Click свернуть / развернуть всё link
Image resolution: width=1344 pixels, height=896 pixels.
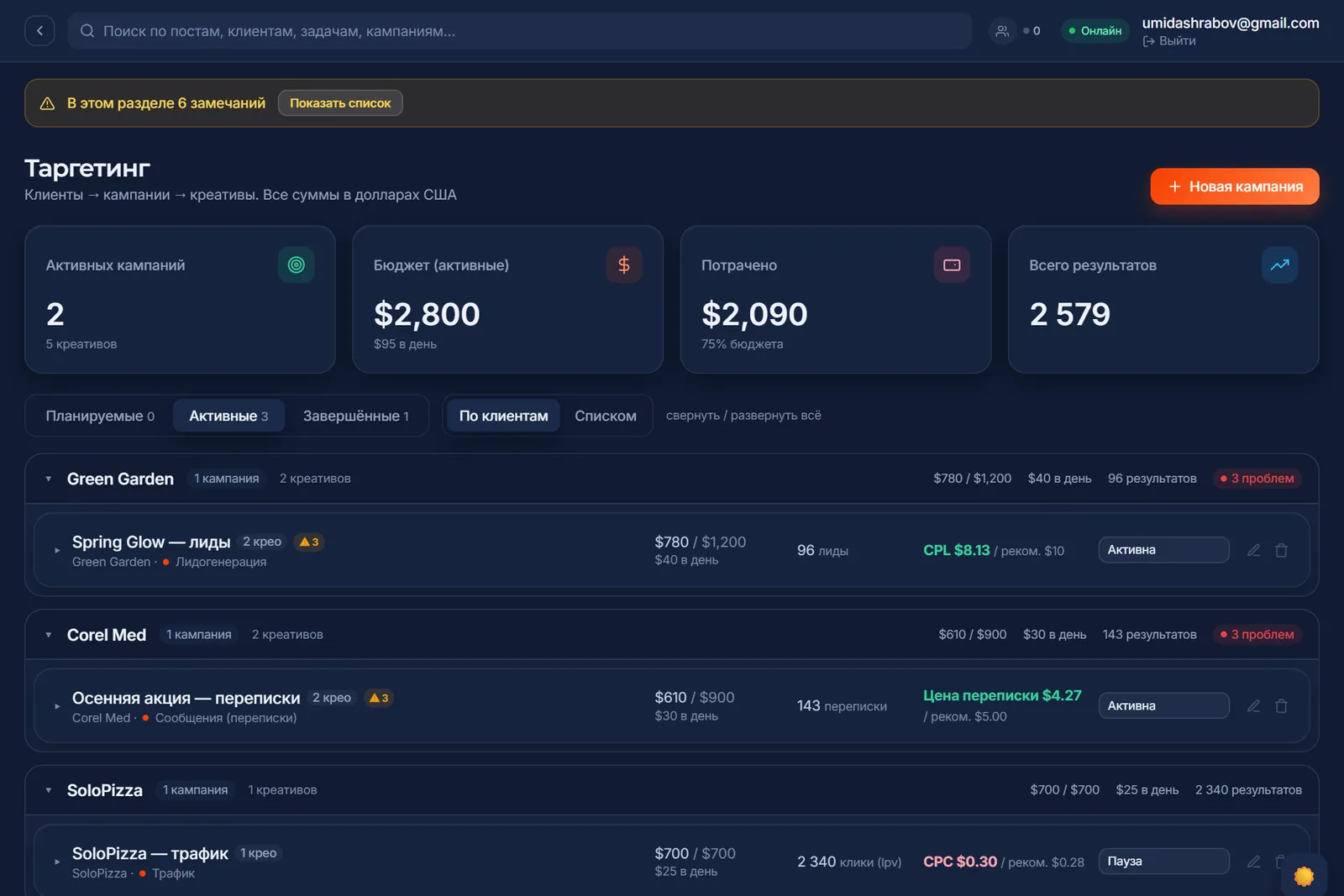pos(743,416)
